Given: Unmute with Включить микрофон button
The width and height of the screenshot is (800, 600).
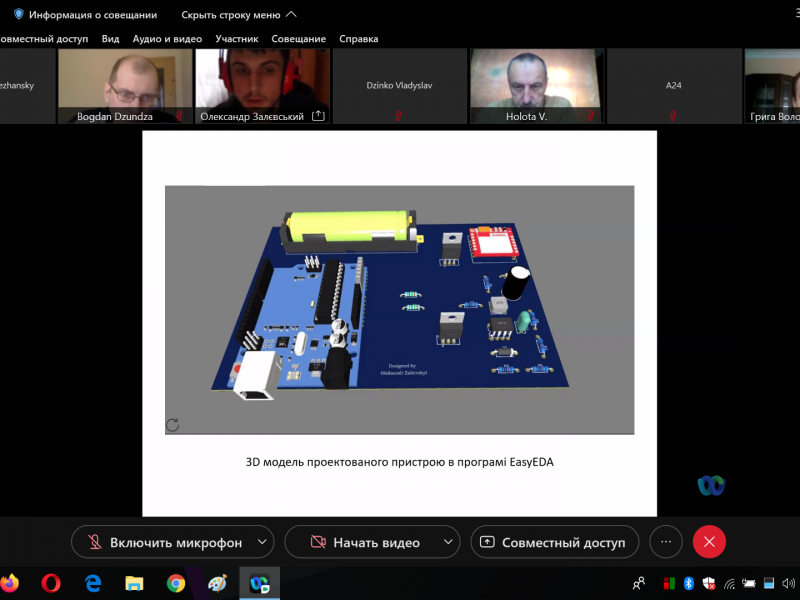Looking at the screenshot, I should pos(165,542).
